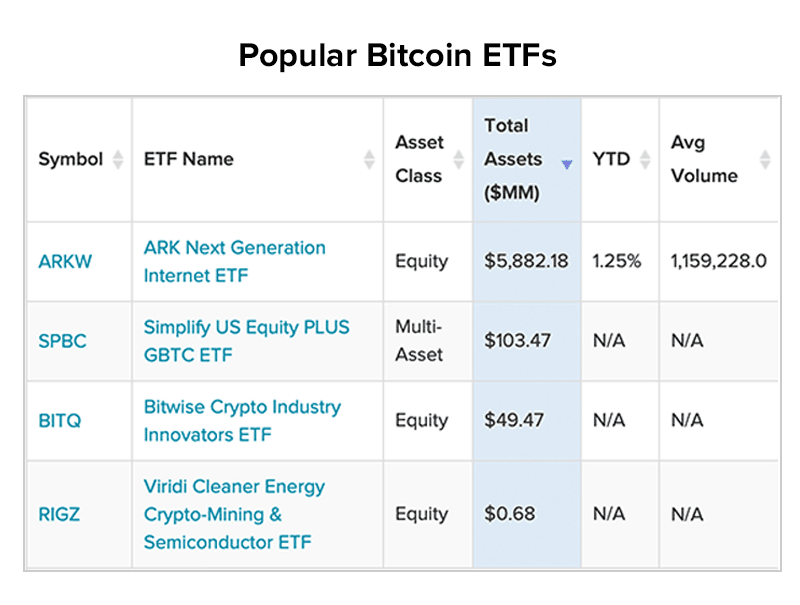Open Simplify US Equity PLUS GBTC ETF
The height and width of the screenshot is (605, 800).
click(246, 341)
